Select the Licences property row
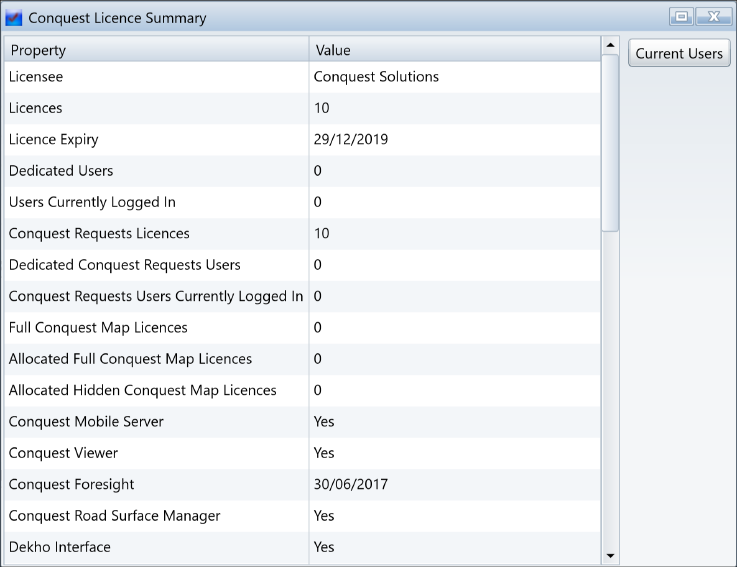The width and height of the screenshot is (737, 567). [302, 108]
